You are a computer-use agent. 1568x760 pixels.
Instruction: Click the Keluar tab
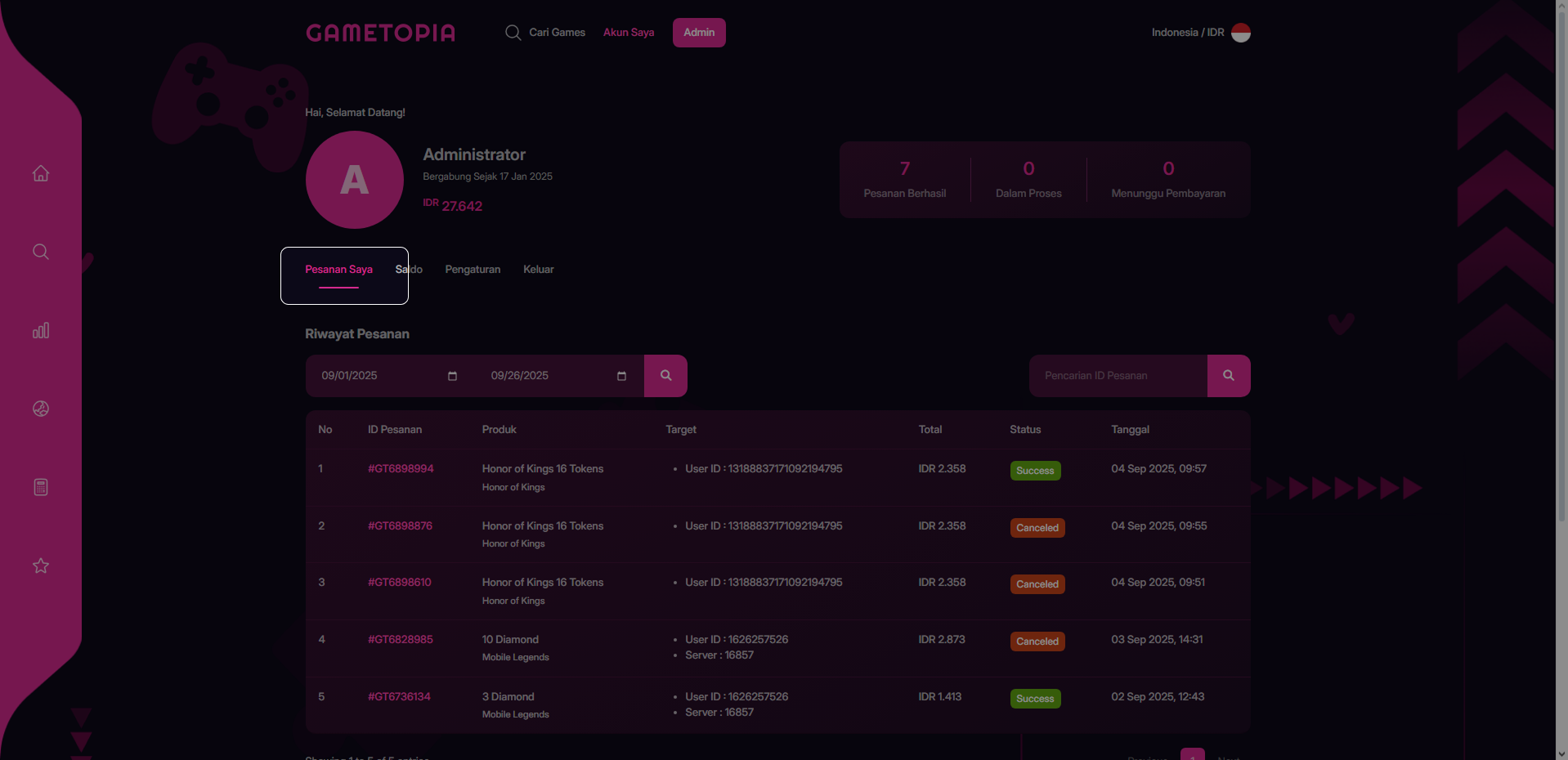click(538, 270)
